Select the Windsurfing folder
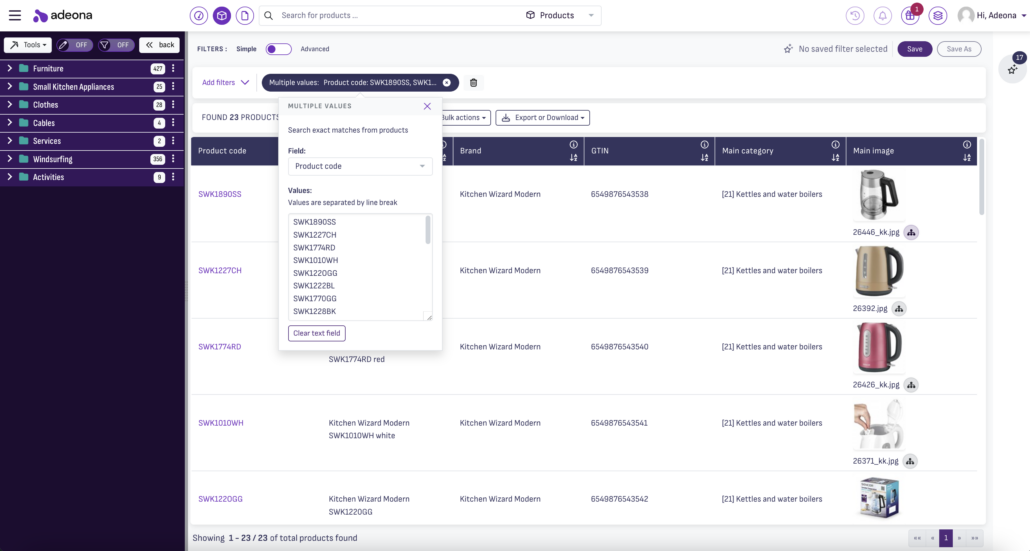1030x551 pixels. pyautogui.click(x=53, y=159)
